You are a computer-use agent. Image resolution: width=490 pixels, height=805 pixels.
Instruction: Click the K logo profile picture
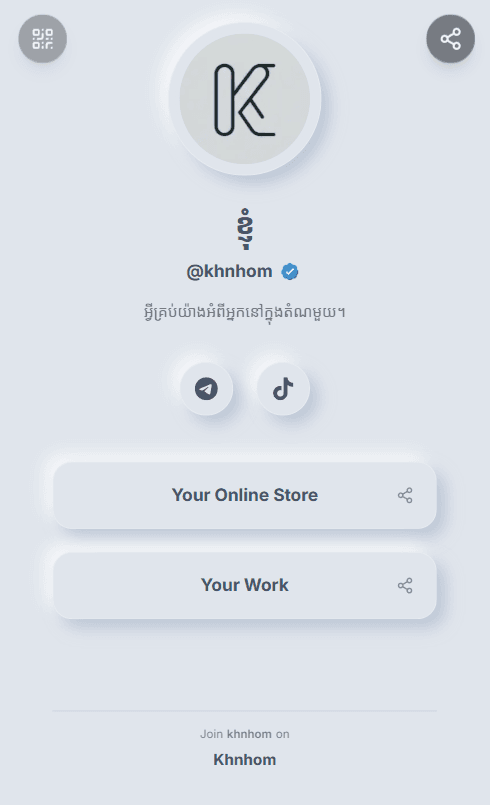point(245,99)
